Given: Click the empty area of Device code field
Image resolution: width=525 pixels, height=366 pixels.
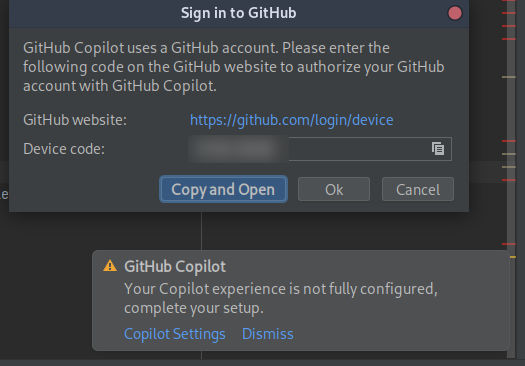Looking at the screenshot, I should point(358,149).
